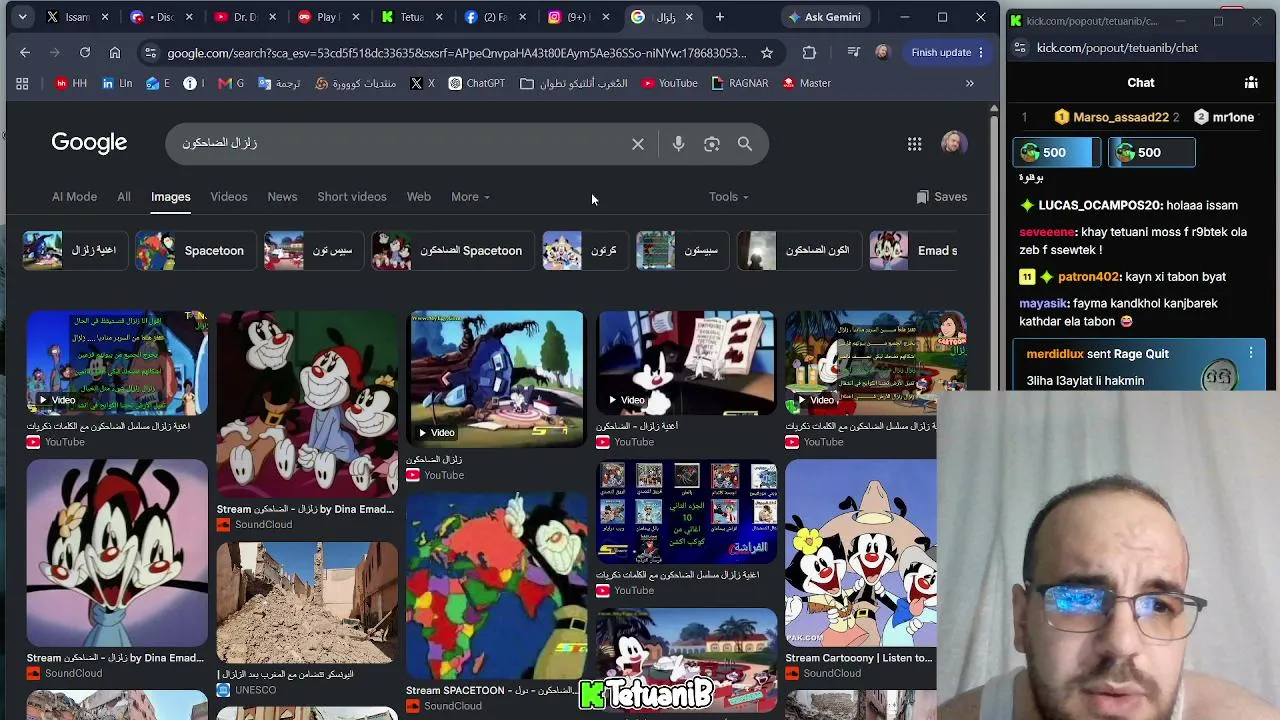Open the browser extensions menu

(x=809, y=52)
